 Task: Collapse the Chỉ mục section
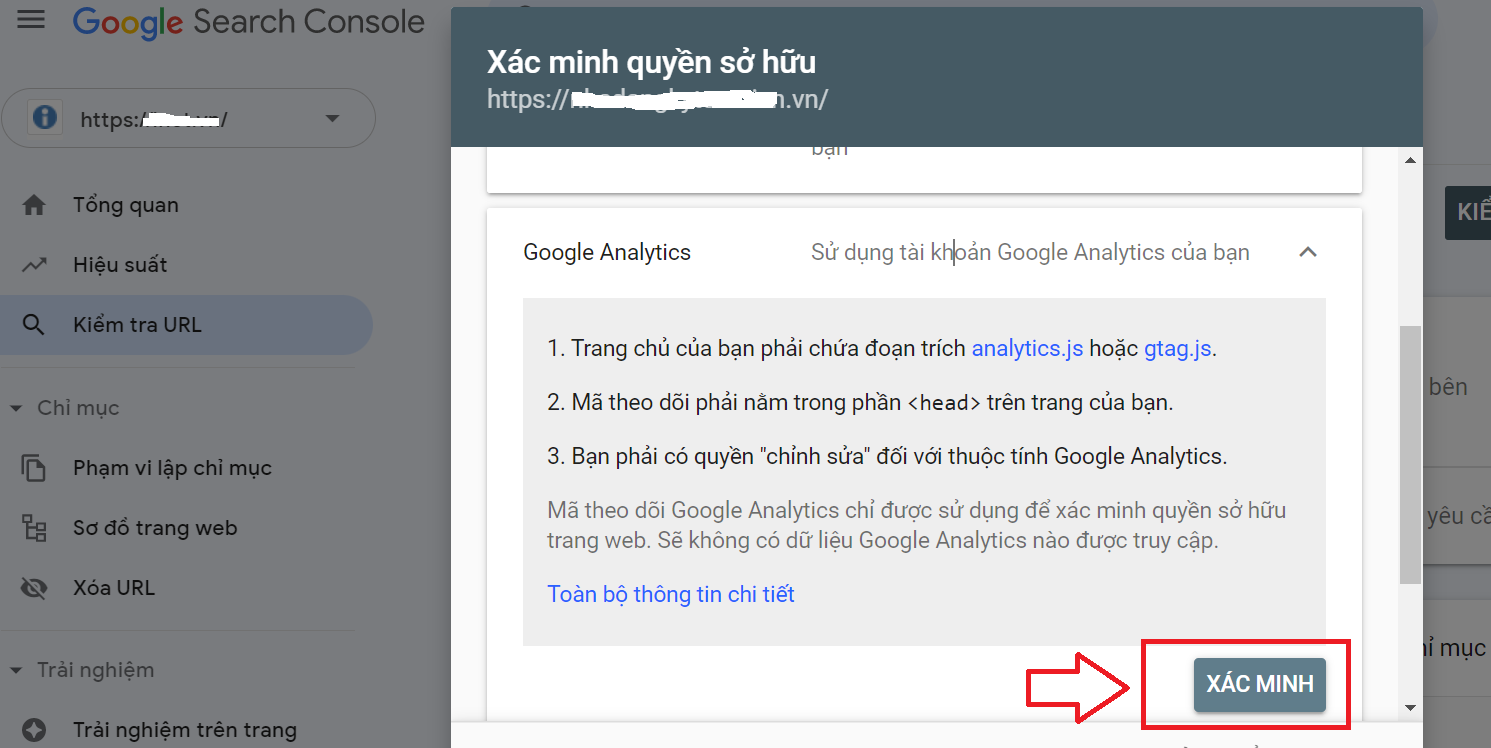click(16, 408)
